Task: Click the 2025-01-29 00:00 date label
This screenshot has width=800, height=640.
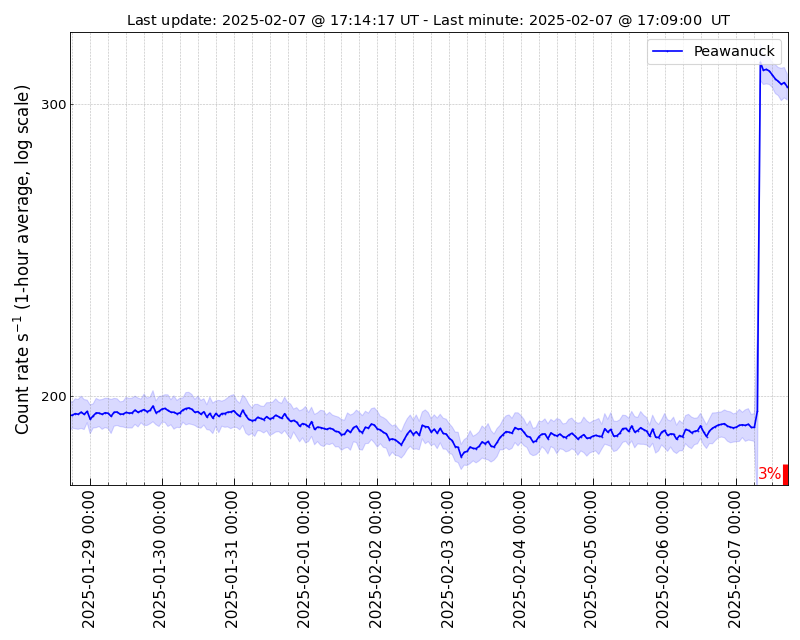Action: click(x=89, y=560)
